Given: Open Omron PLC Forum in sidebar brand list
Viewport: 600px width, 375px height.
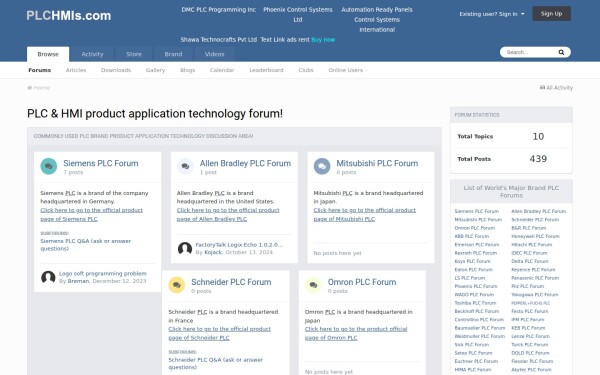Looking at the screenshot, I should 474,228.
